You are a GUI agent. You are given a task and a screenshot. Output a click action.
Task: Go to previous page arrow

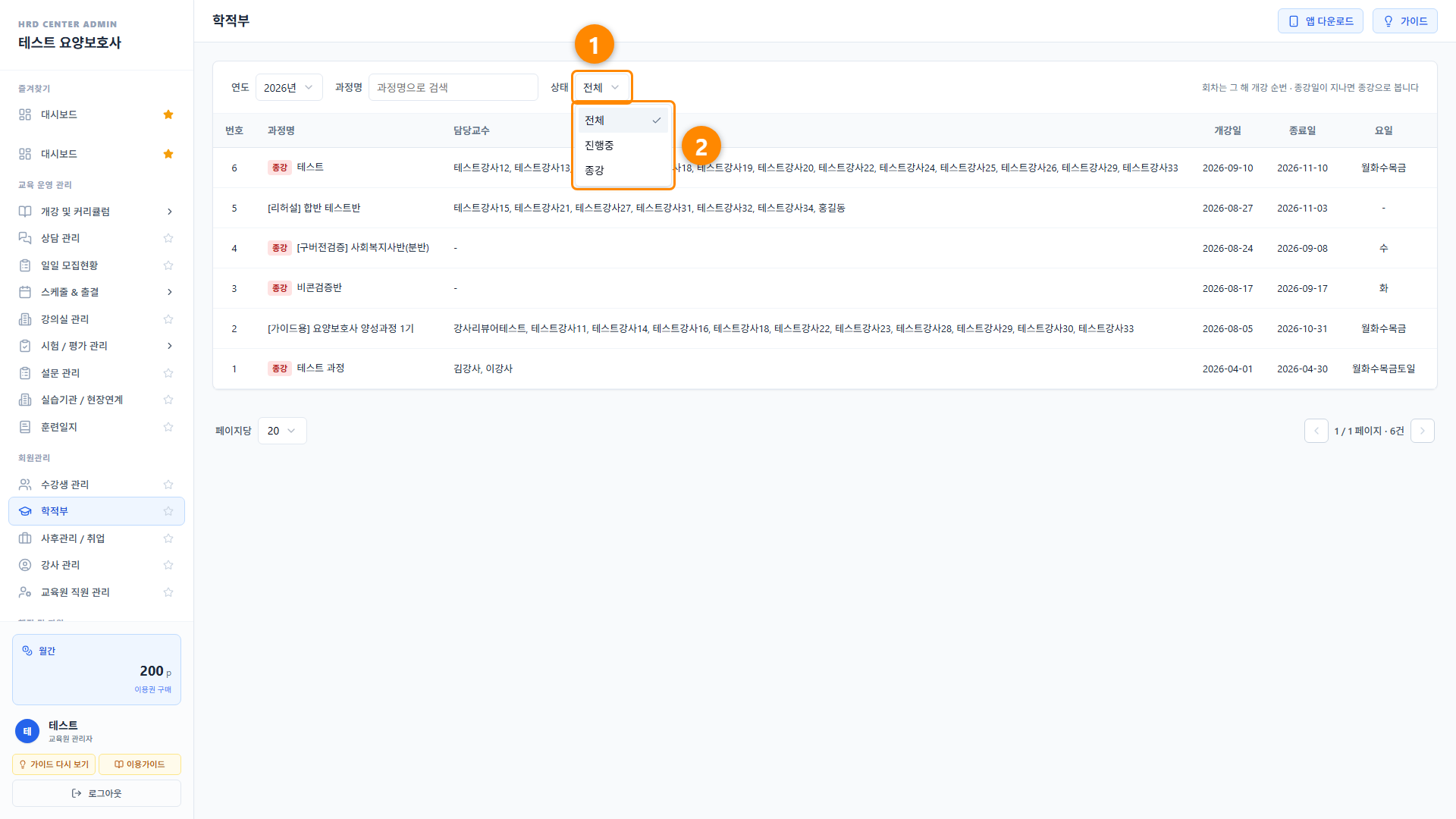1316,431
